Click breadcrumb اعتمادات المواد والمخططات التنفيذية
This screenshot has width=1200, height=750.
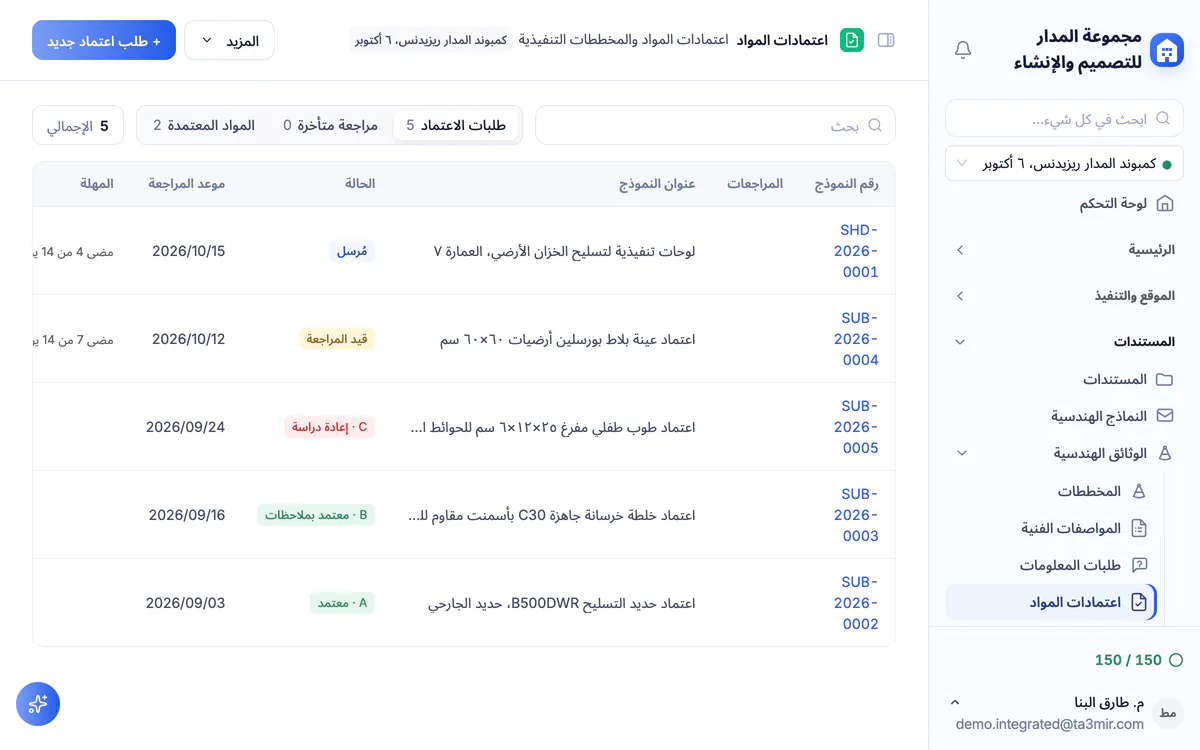[x=623, y=40]
